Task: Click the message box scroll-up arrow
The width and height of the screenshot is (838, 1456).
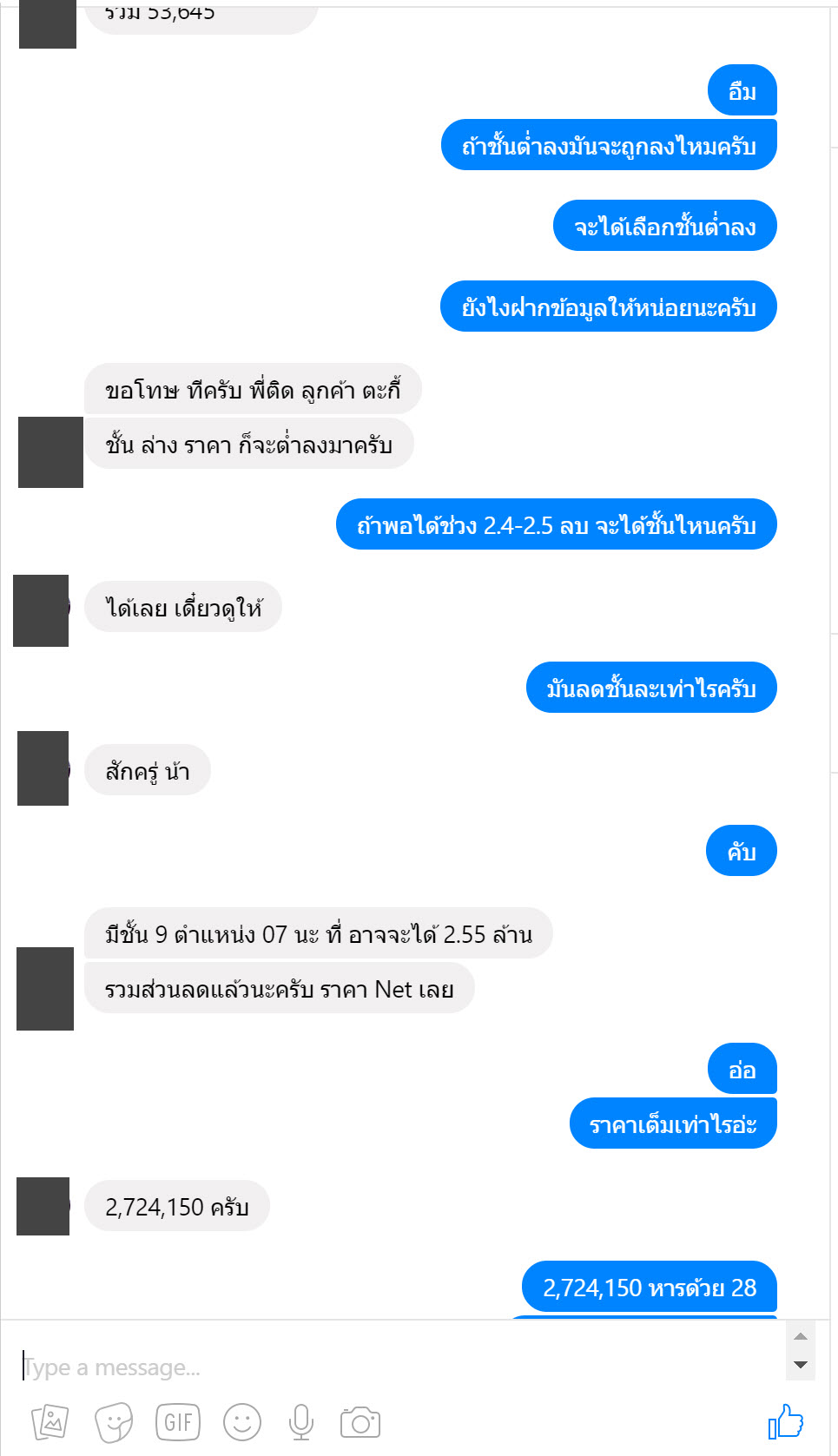Action: coord(801,1336)
